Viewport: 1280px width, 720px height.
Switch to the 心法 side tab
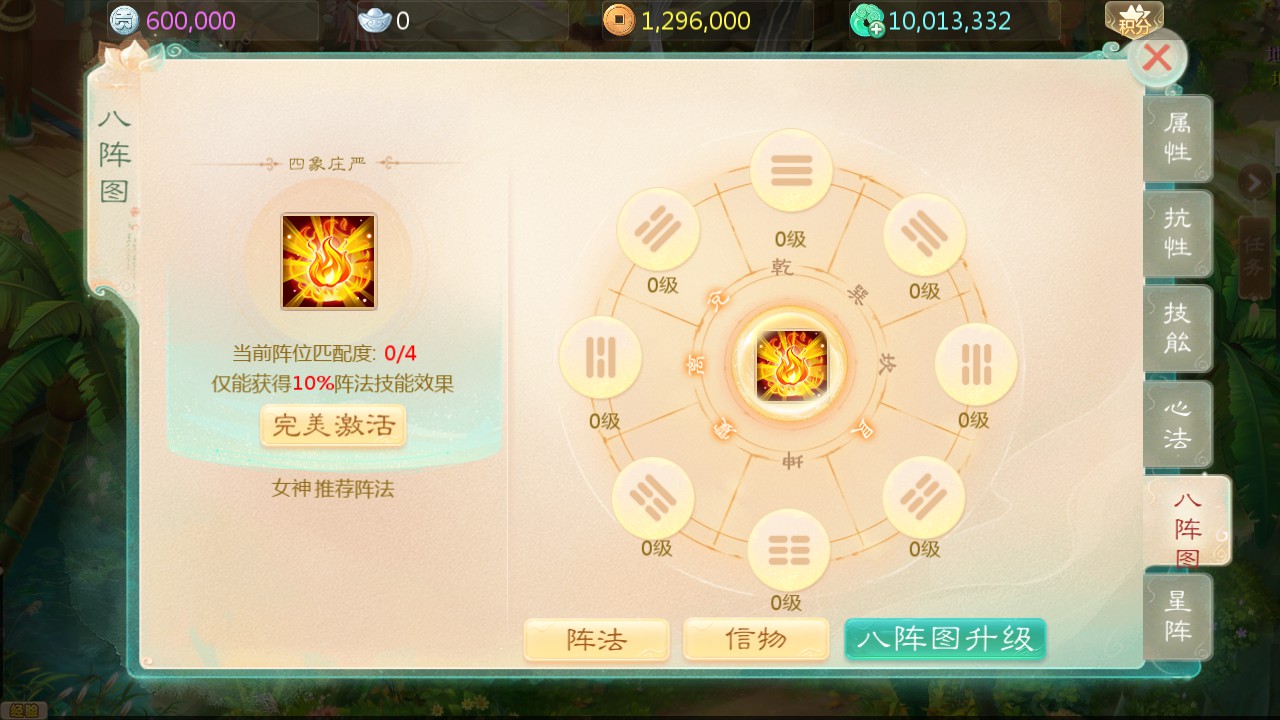[x=1178, y=424]
